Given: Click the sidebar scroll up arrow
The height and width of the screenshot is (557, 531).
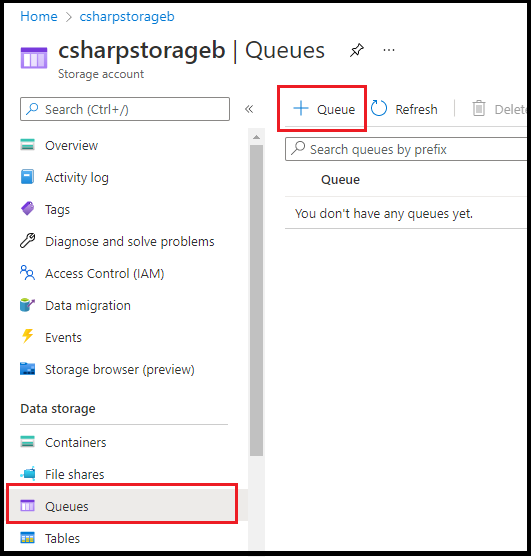Looking at the screenshot, I should pos(256,137).
